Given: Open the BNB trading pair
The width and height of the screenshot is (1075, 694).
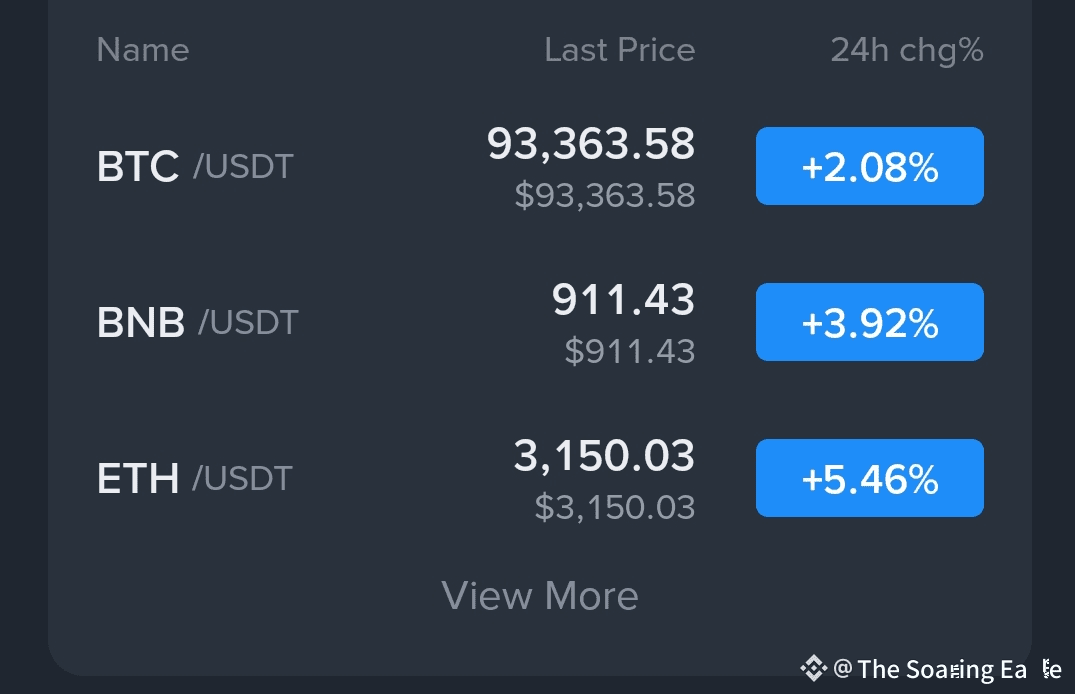Looking at the screenshot, I should point(141,322).
